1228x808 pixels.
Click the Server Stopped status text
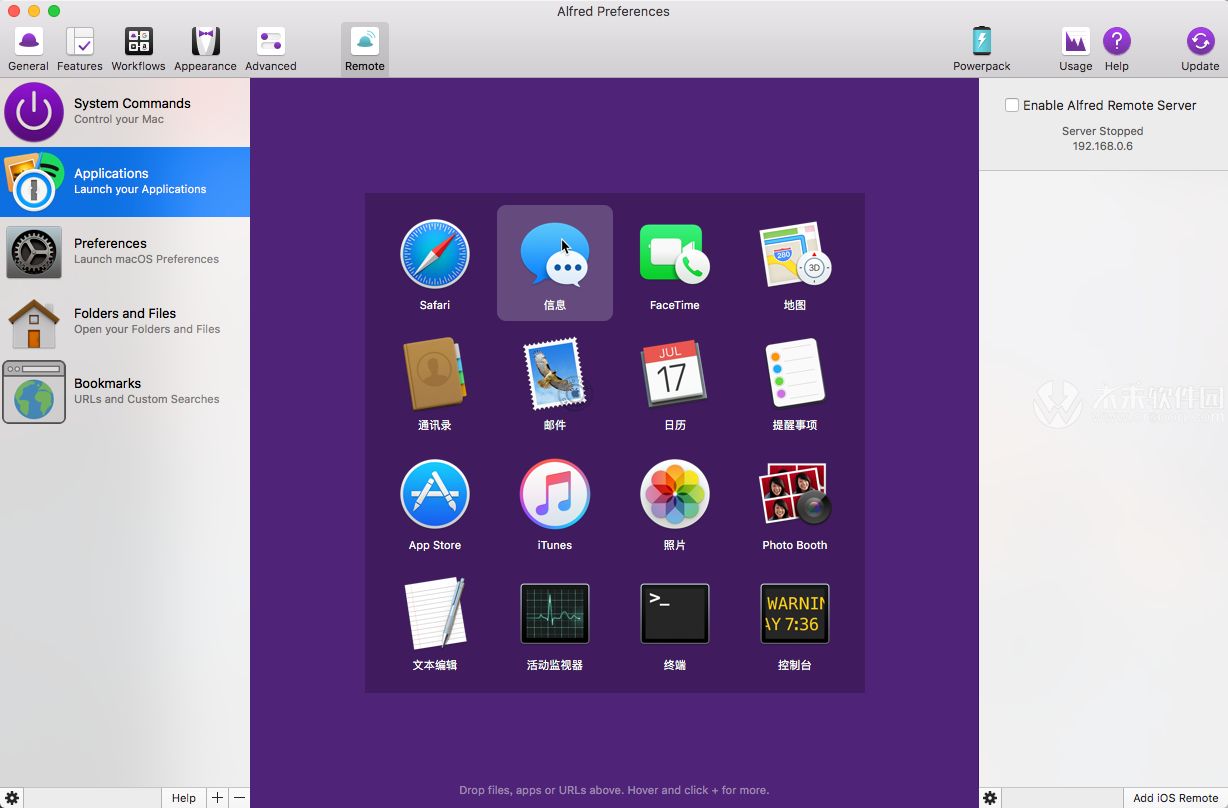point(1102,131)
